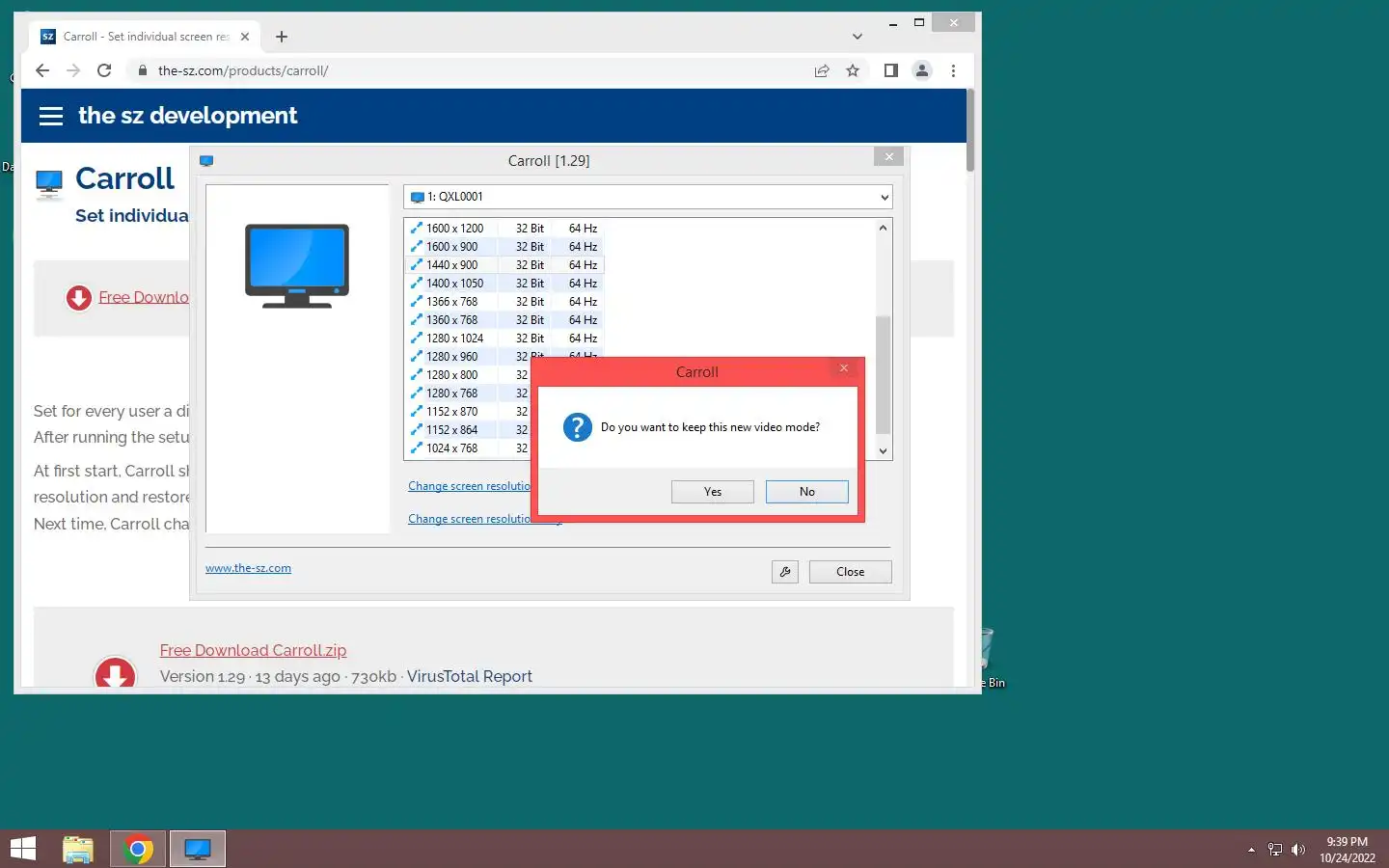Click the taskbar clock 9:39 PM
The height and width of the screenshot is (868, 1389).
click(x=1348, y=850)
